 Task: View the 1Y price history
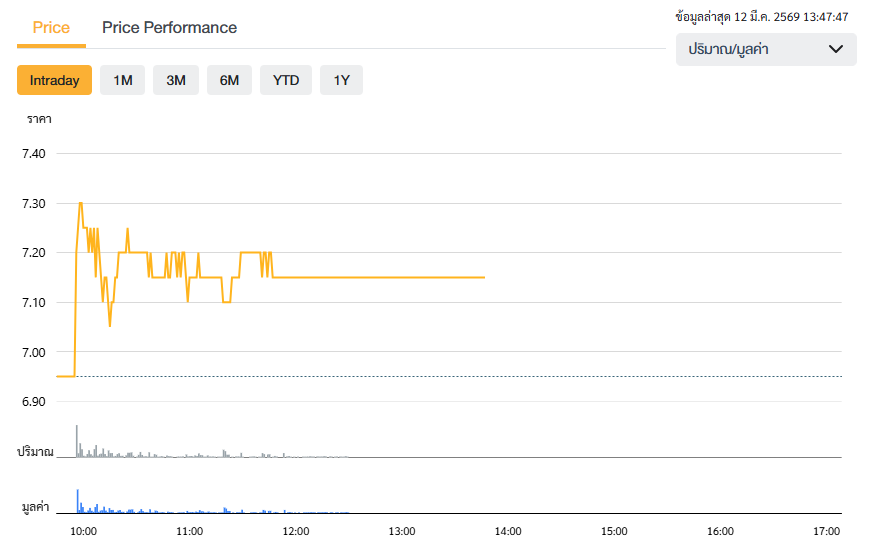pyautogui.click(x=341, y=80)
